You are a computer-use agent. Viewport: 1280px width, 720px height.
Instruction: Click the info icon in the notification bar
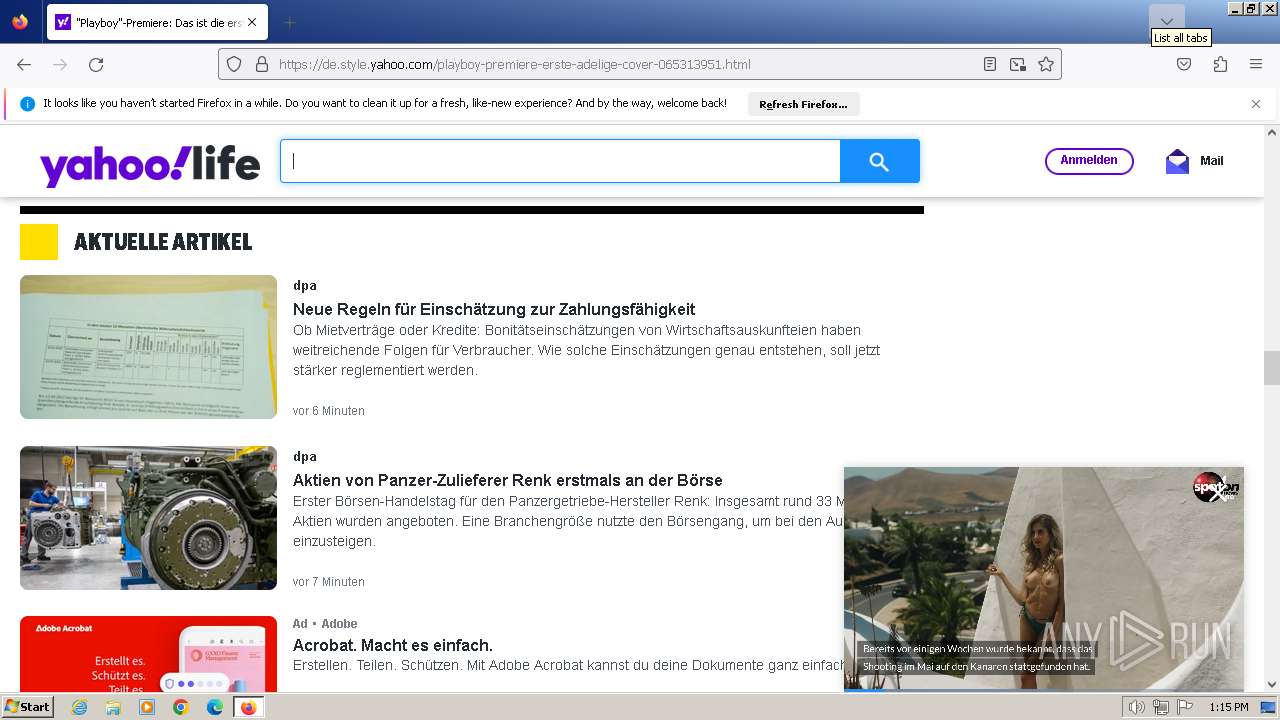tap(28, 104)
